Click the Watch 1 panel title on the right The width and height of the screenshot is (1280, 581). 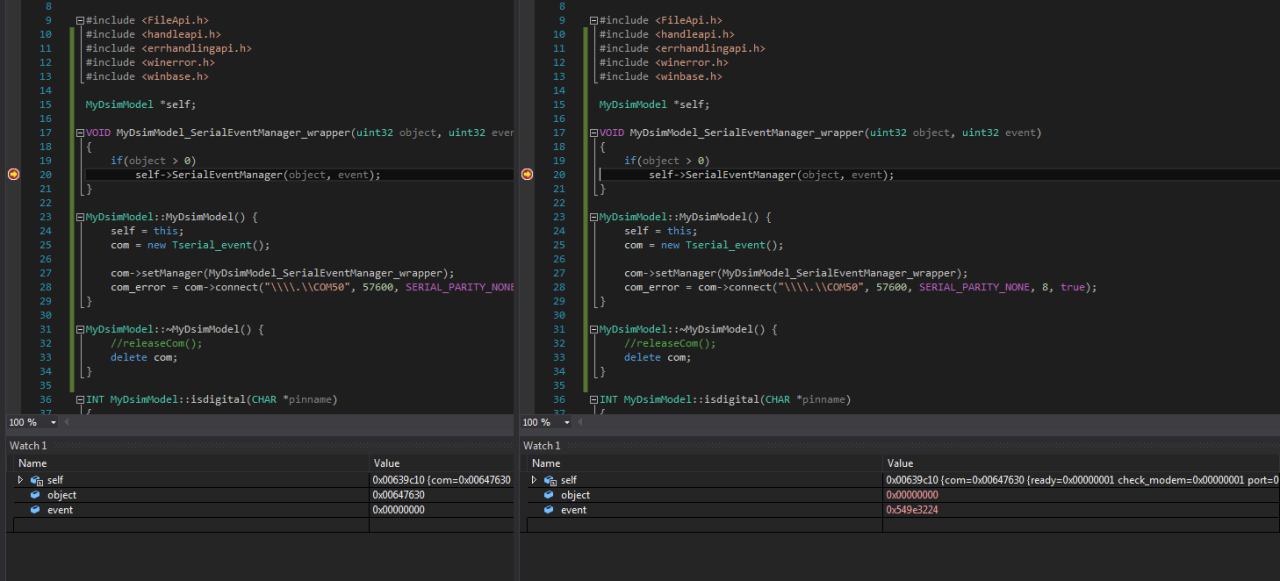(542, 446)
